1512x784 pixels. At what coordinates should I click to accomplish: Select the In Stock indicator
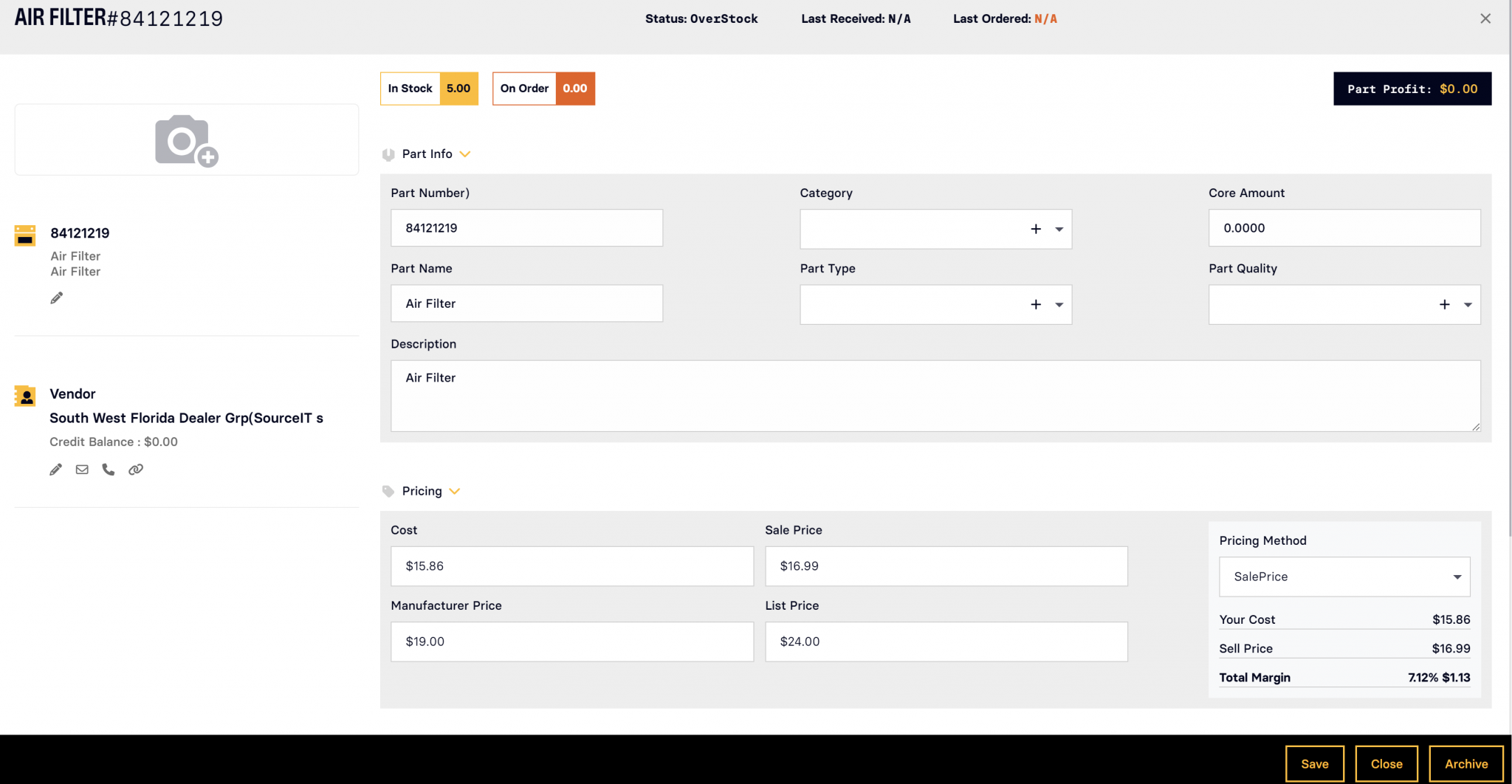click(x=428, y=88)
